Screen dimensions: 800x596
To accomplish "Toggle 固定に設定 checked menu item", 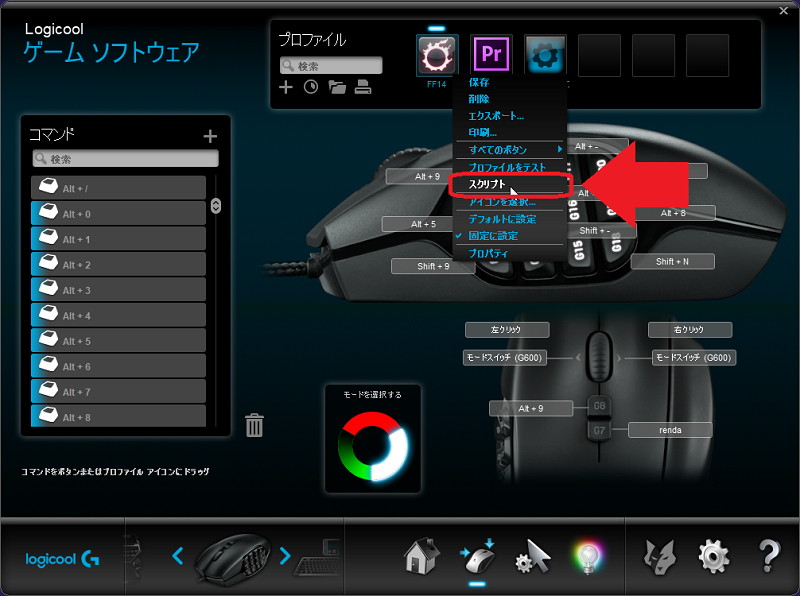I will (493, 236).
